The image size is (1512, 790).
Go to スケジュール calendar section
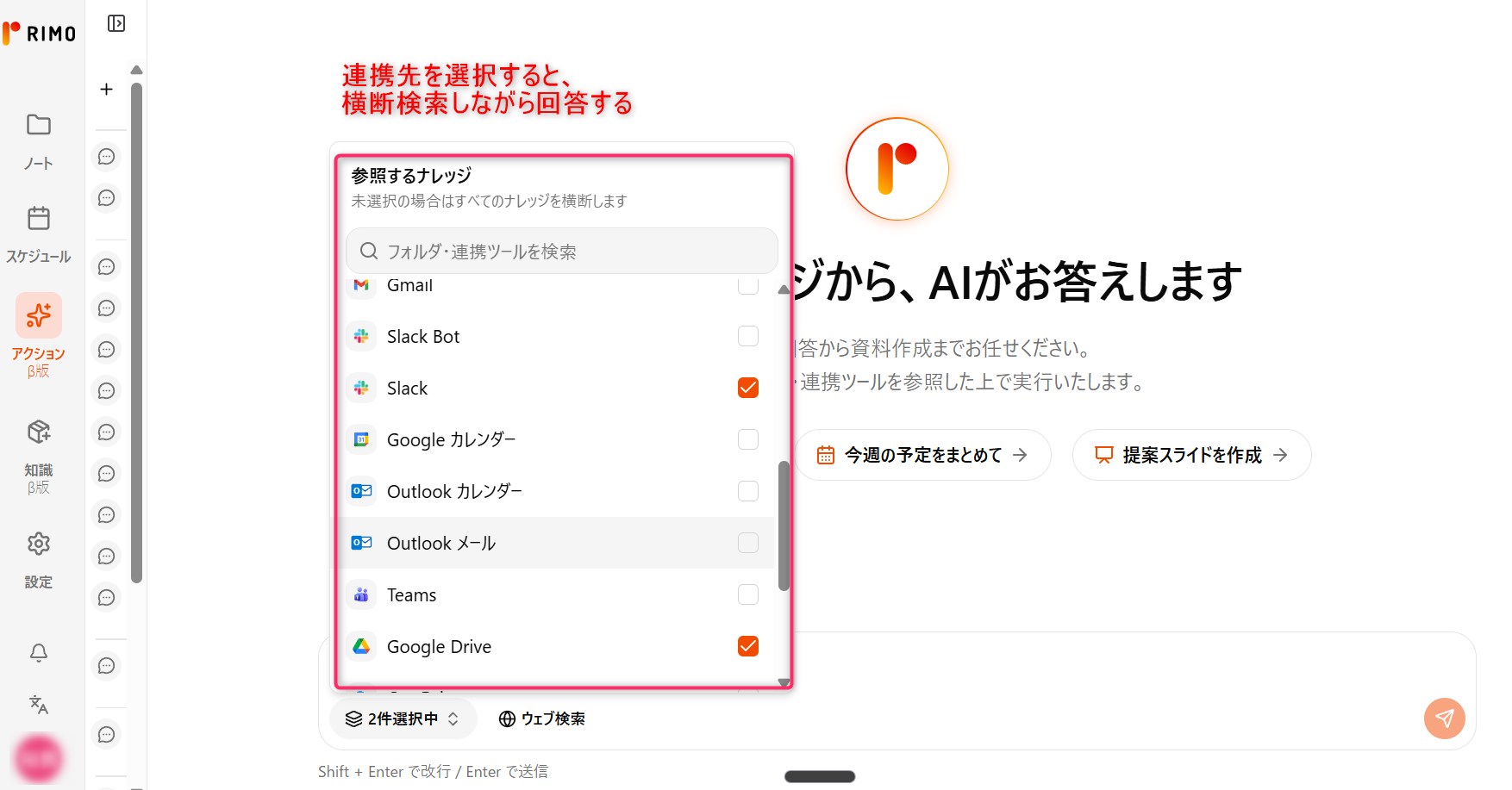39,234
